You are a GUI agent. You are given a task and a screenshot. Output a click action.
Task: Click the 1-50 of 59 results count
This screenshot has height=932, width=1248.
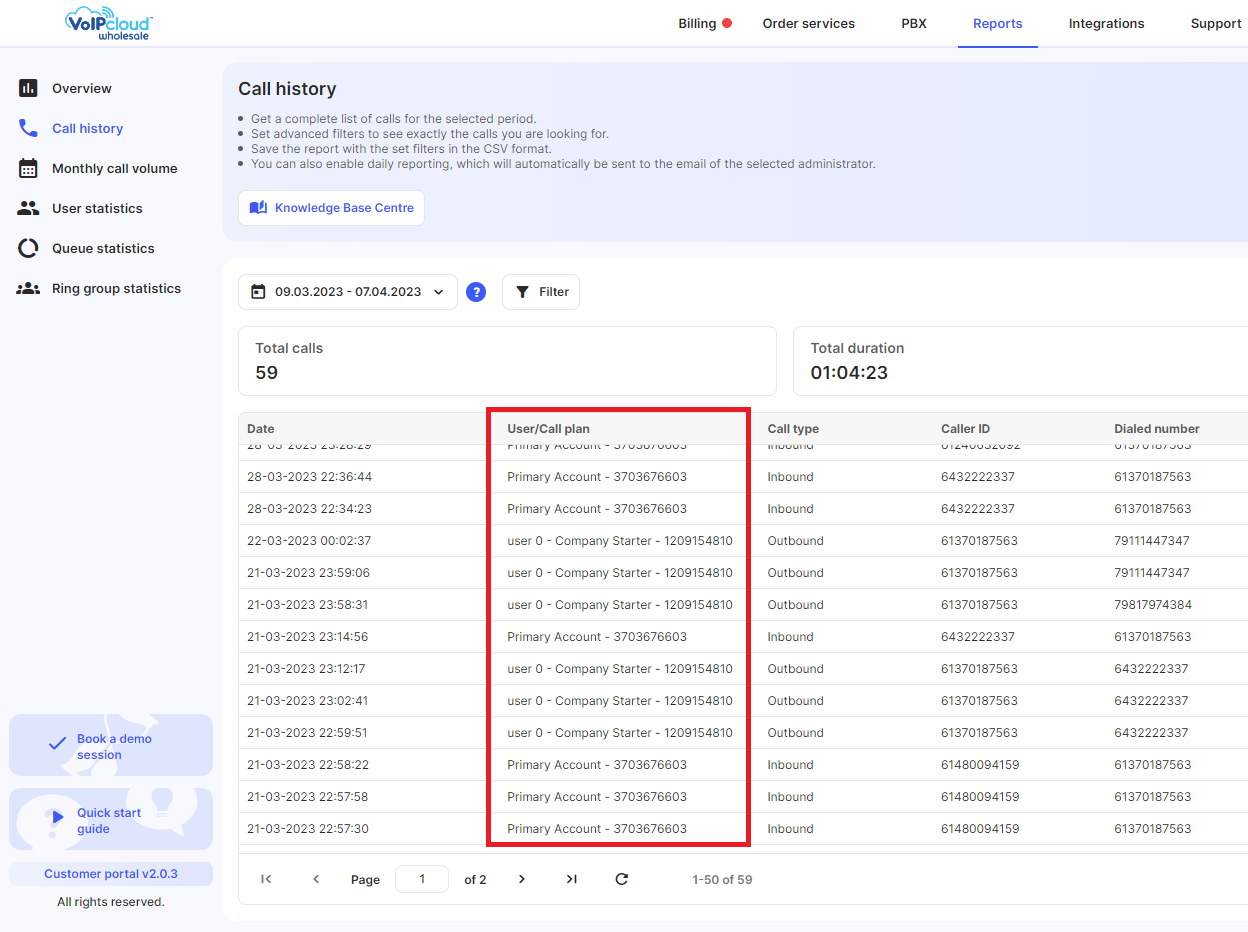click(x=722, y=880)
